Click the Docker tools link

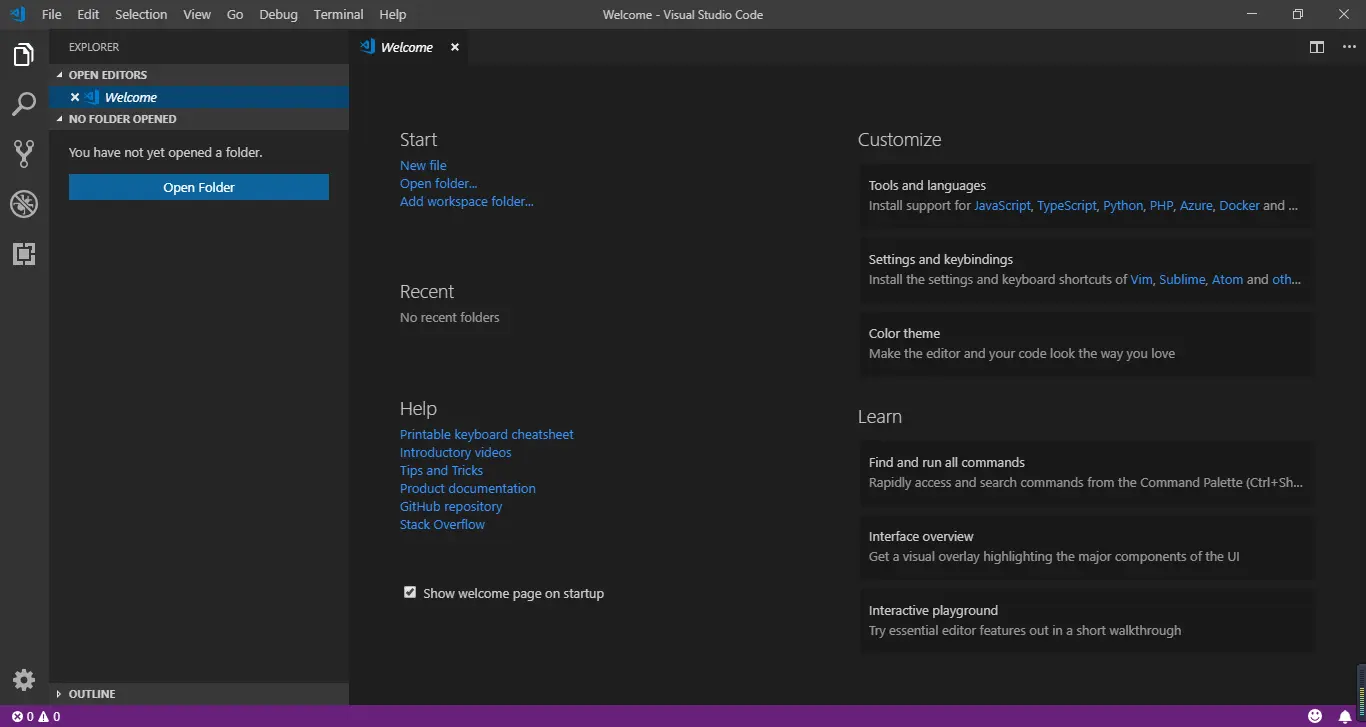(x=1239, y=205)
